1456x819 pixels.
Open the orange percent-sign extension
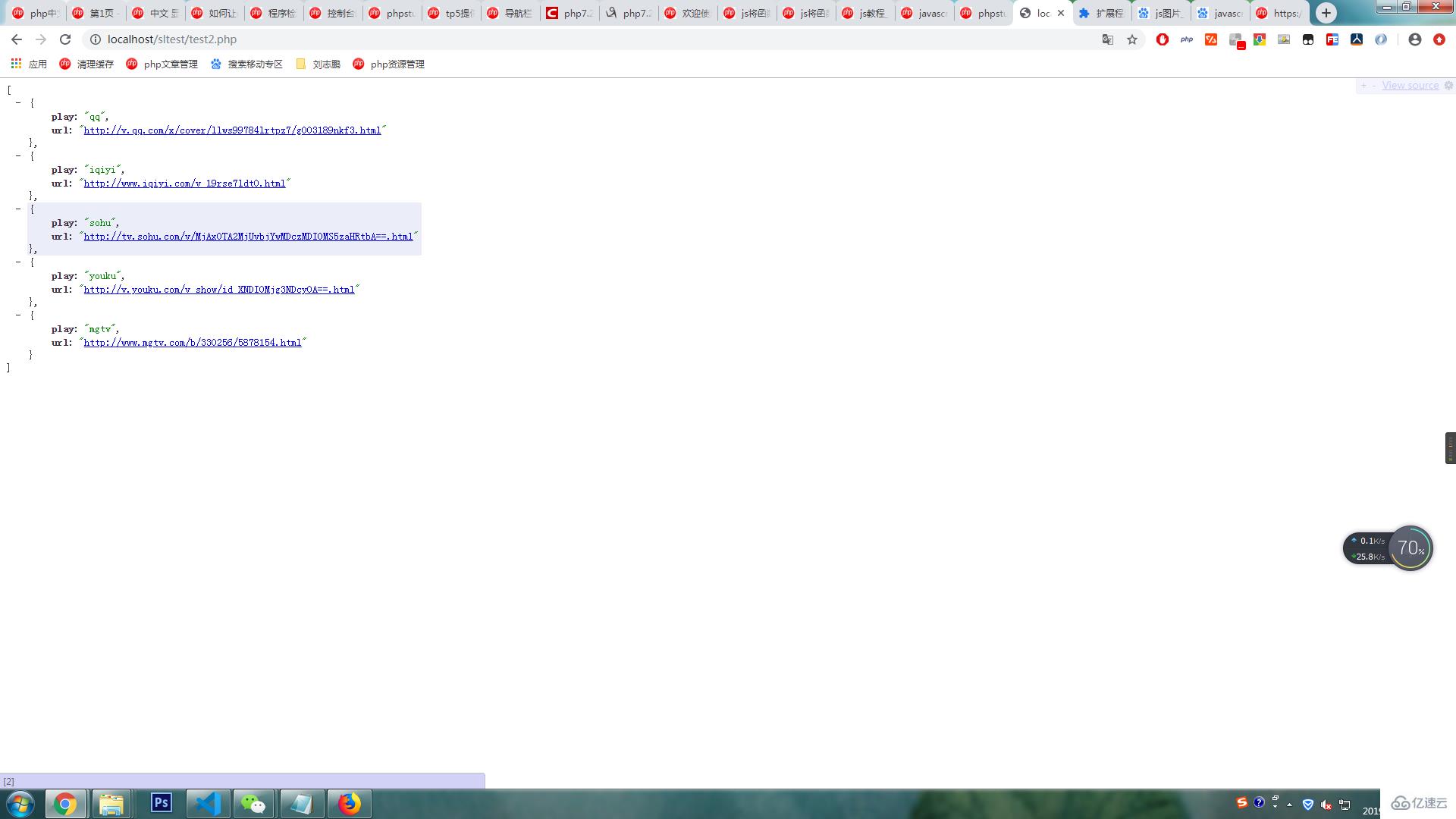point(1211,39)
